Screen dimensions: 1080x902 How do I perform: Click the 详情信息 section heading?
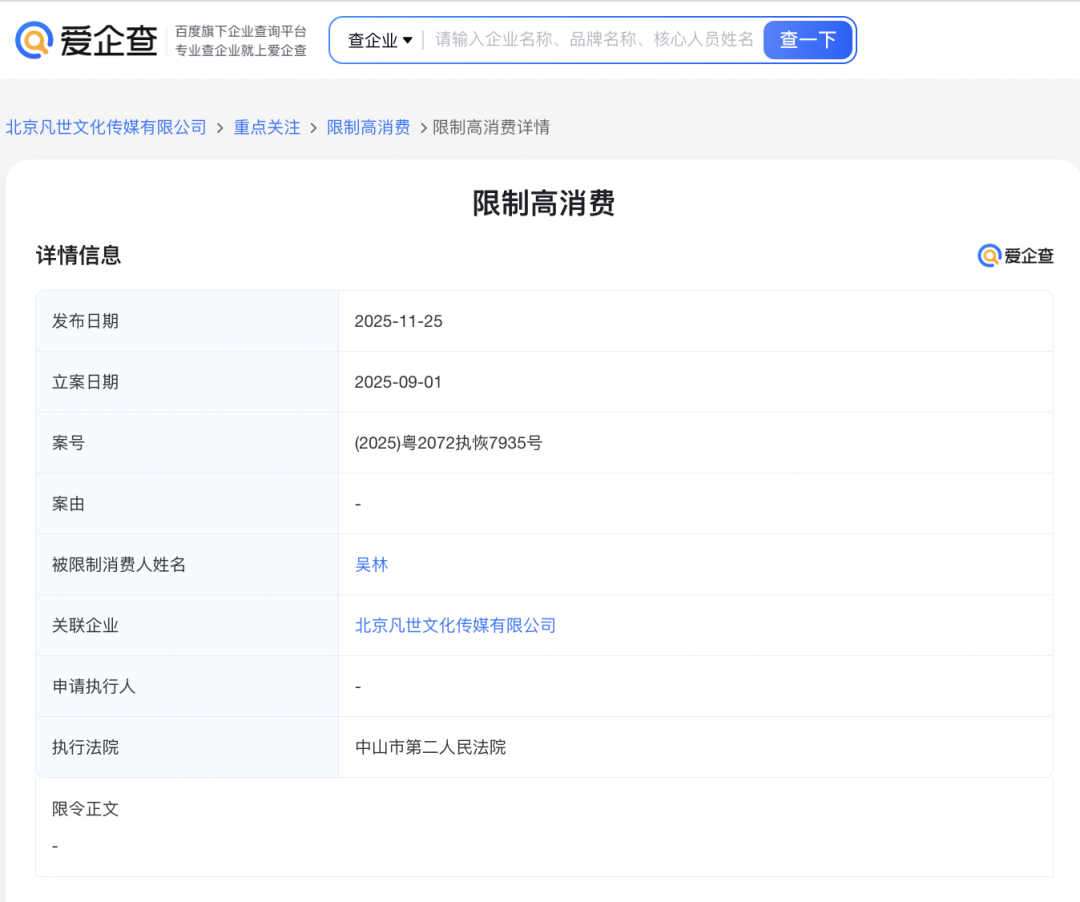click(78, 255)
